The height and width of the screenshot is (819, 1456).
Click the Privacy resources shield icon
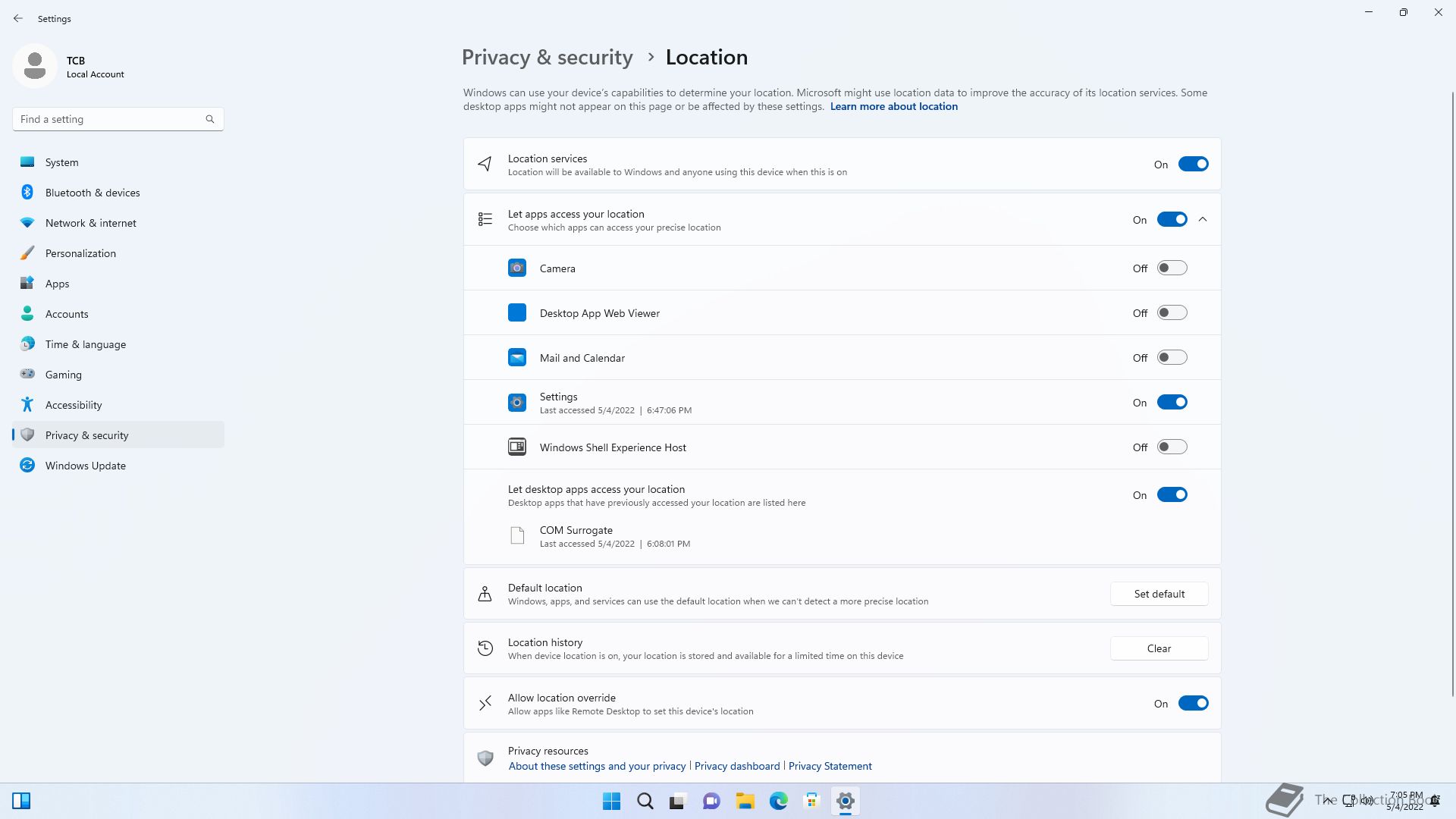point(485,758)
